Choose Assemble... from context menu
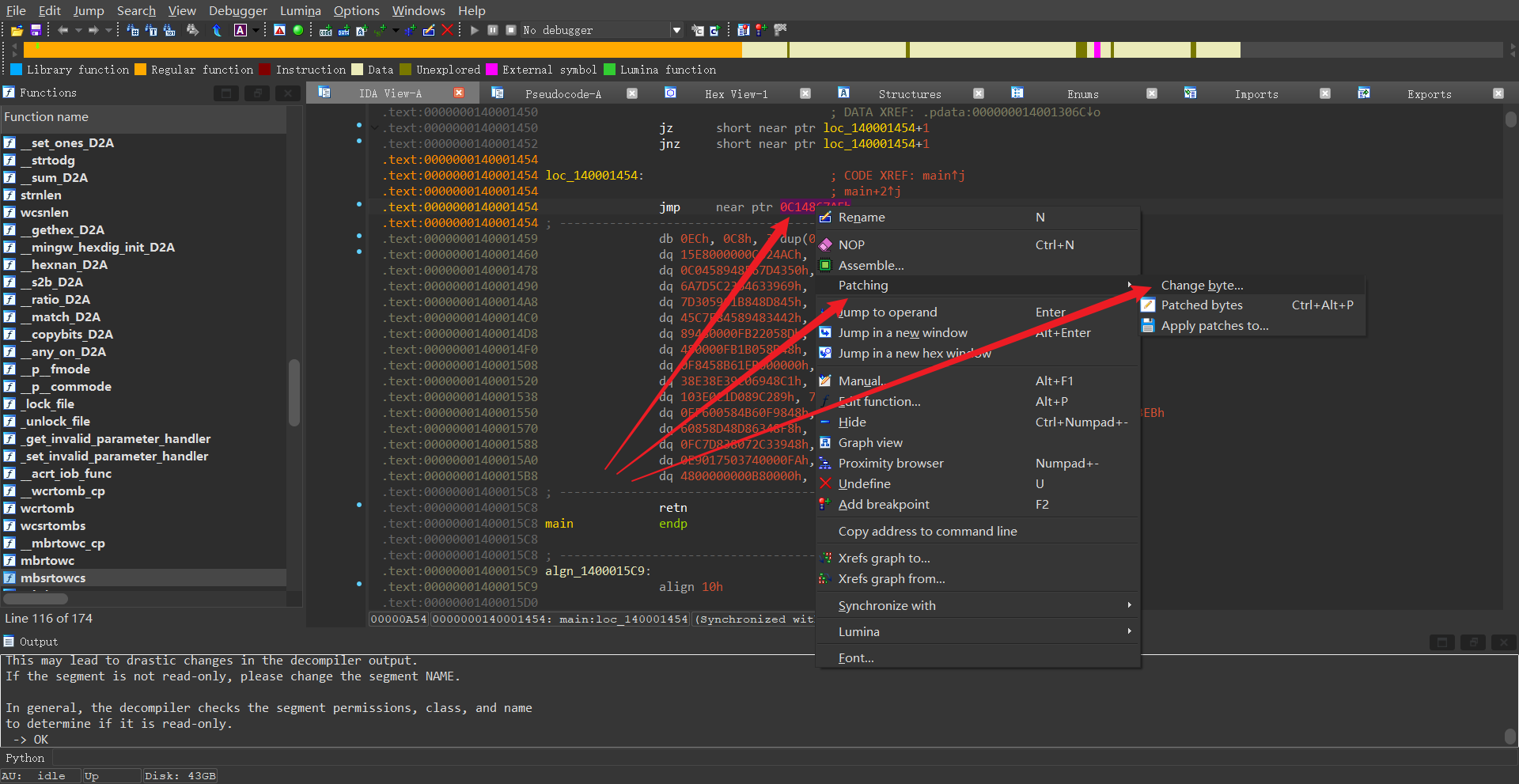The width and height of the screenshot is (1519, 784). [978, 265]
